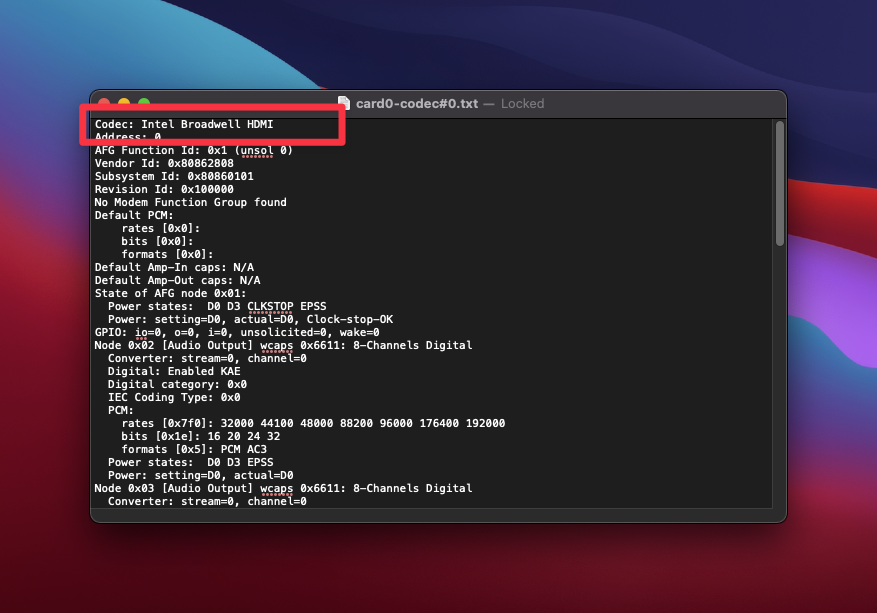Click the line 'Digital category: 0x0'
This screenshot has width=877, height=613.
tap(177, 384)
